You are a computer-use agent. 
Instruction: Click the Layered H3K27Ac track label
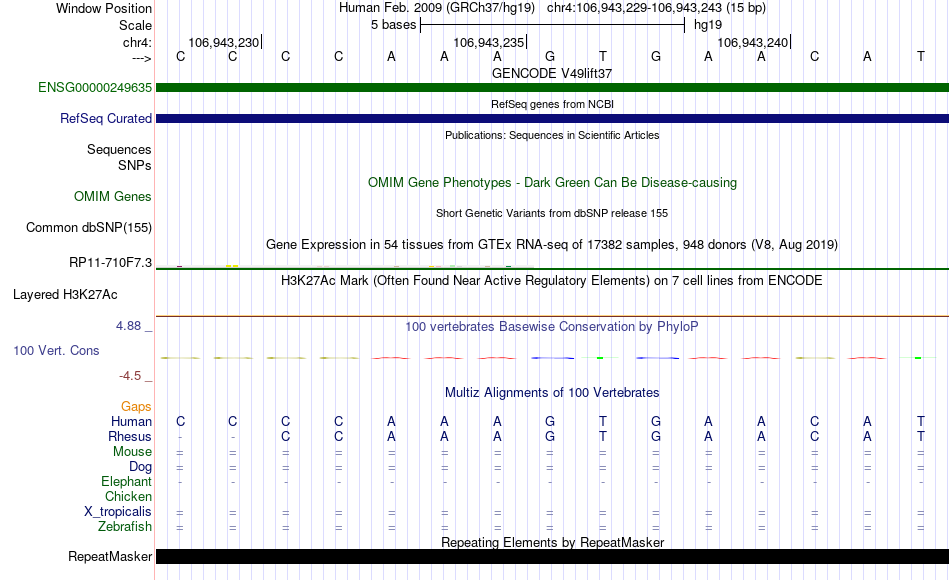(x=65, y=295)
